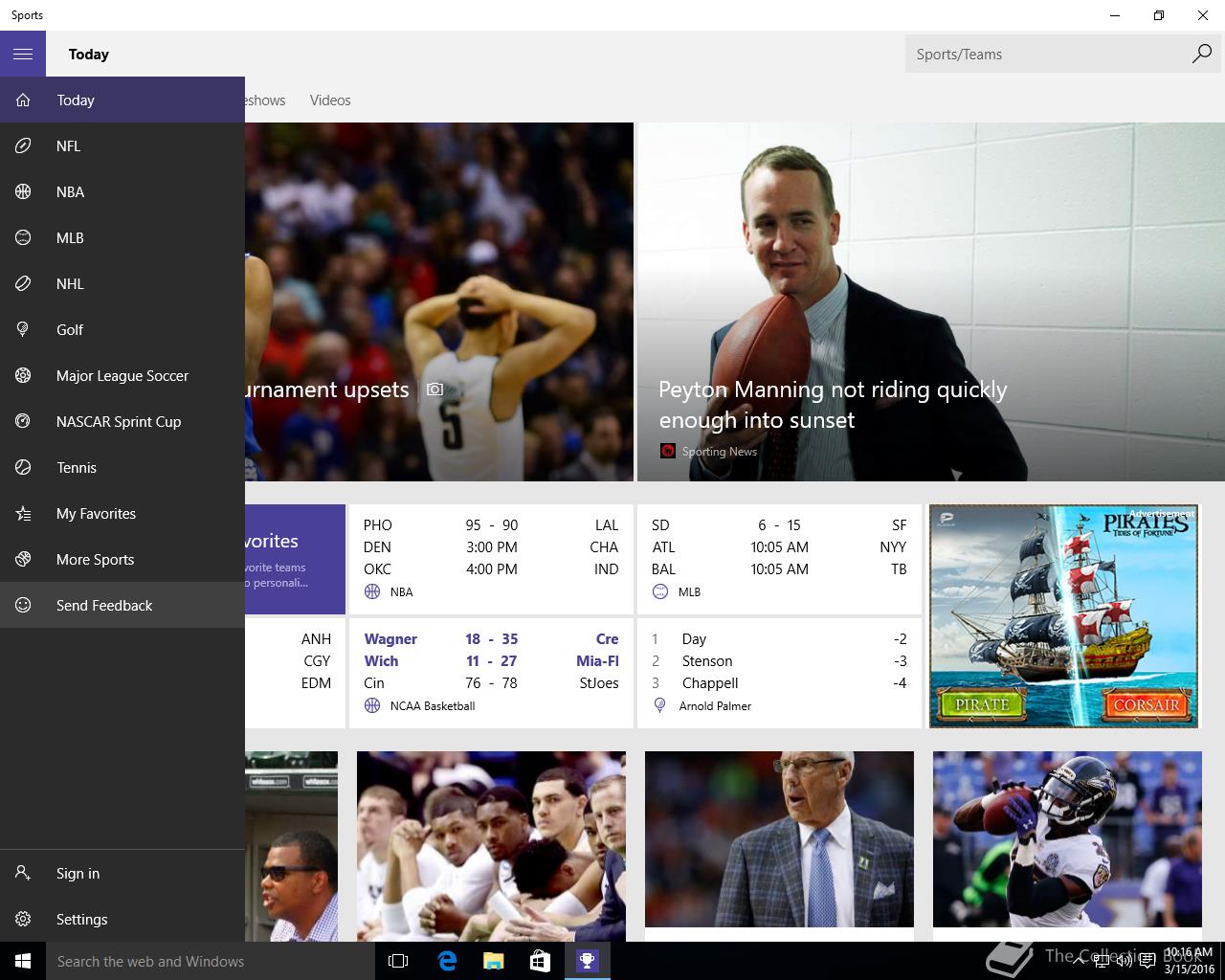Click the BAL 10:05 AM TB game
Image resolution: width=1225 pixels, height=980 pixels.
(779, 568)
